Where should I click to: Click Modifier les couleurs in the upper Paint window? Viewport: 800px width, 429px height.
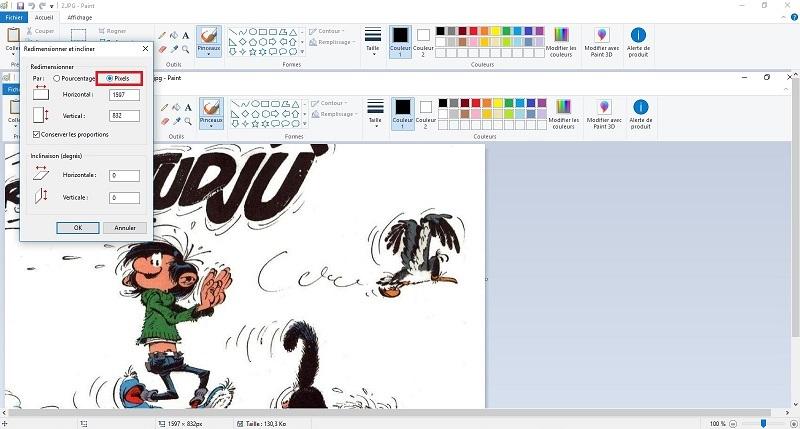(561, 42)
